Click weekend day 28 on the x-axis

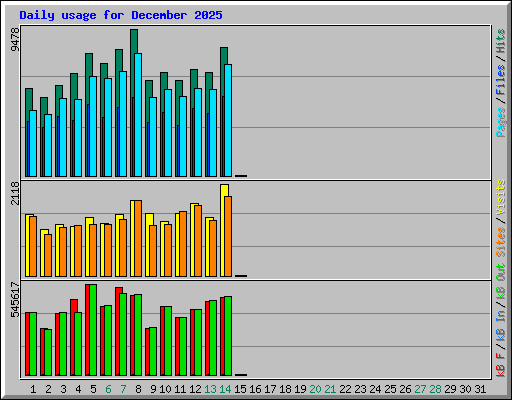[435, 389]
